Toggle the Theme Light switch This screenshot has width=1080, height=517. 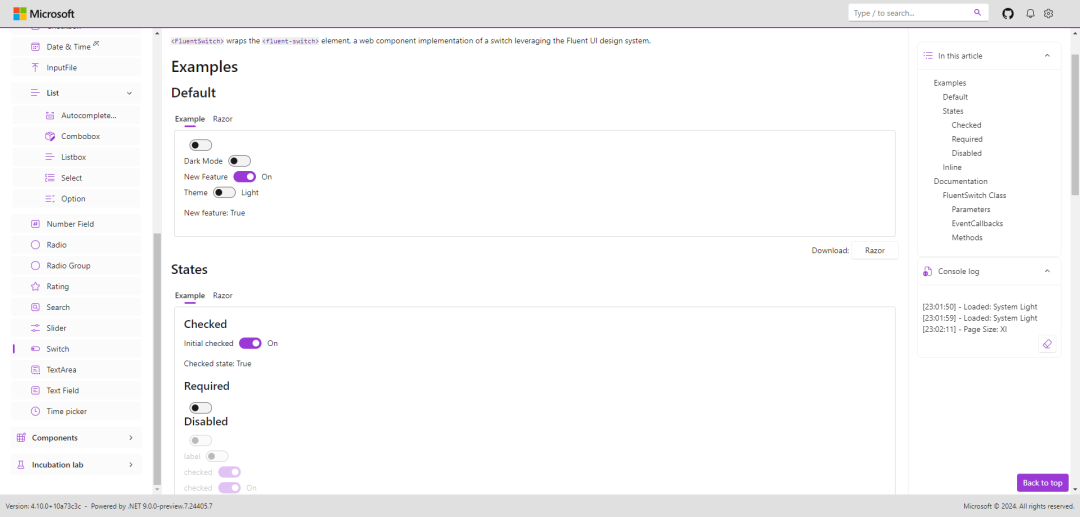(x=224, y=192)
